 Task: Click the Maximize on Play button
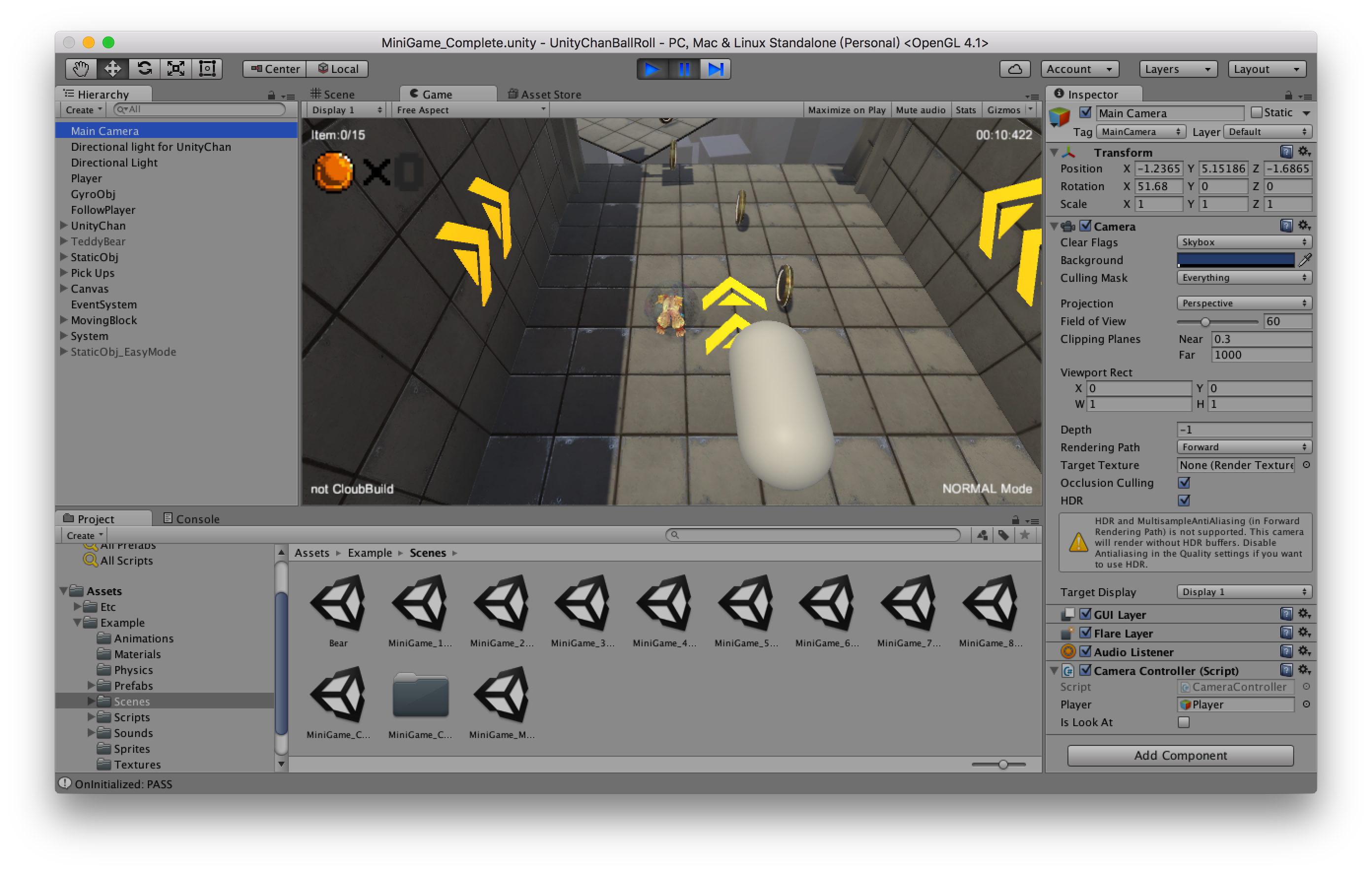[x=846, y=110]
